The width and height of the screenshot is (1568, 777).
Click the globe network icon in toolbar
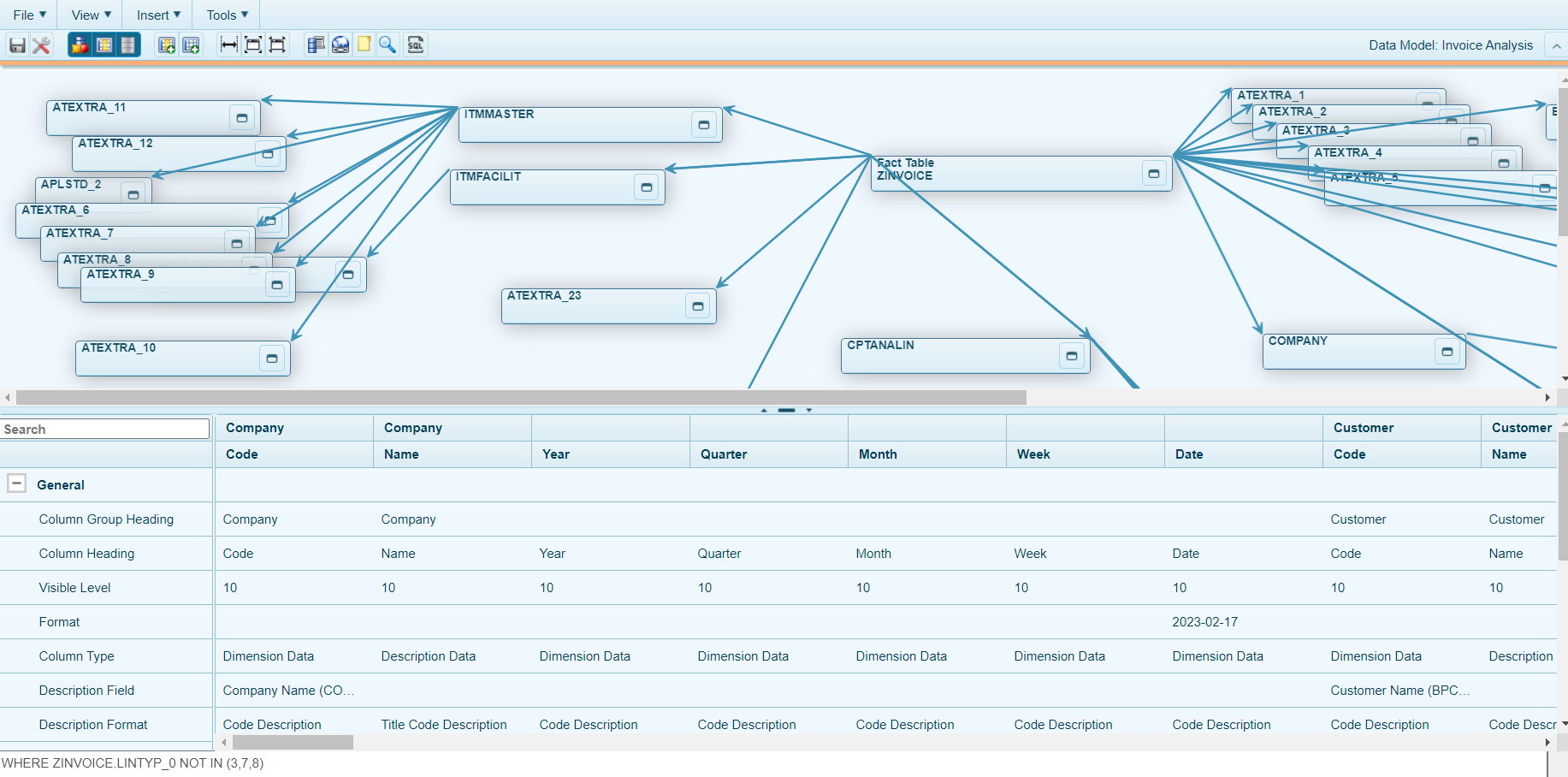tap(340, 45)
